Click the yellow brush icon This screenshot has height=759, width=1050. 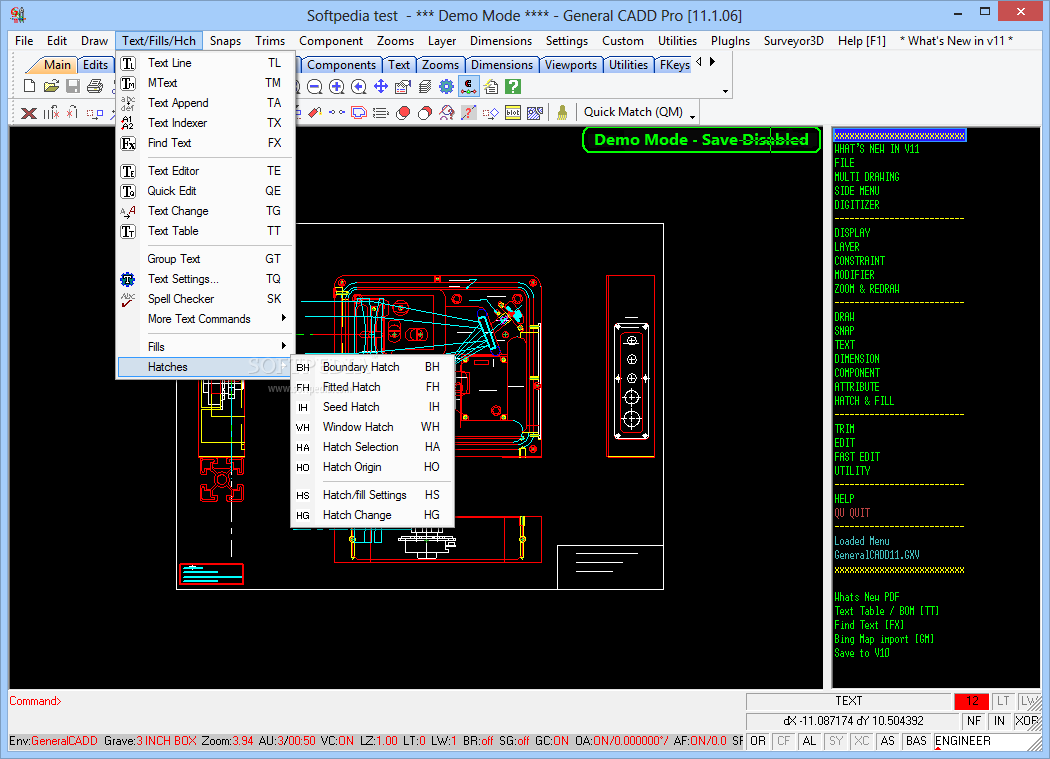[562, 113]
